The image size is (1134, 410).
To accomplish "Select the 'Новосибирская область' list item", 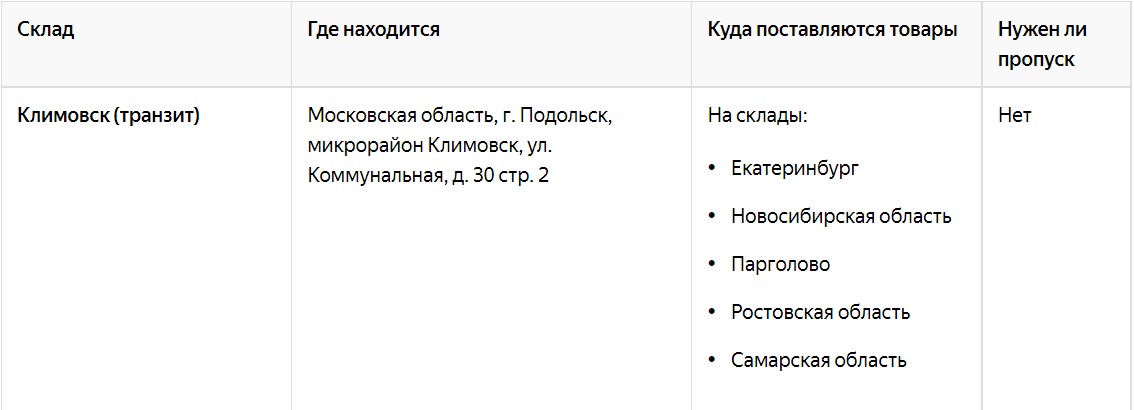I will [841, 216].
